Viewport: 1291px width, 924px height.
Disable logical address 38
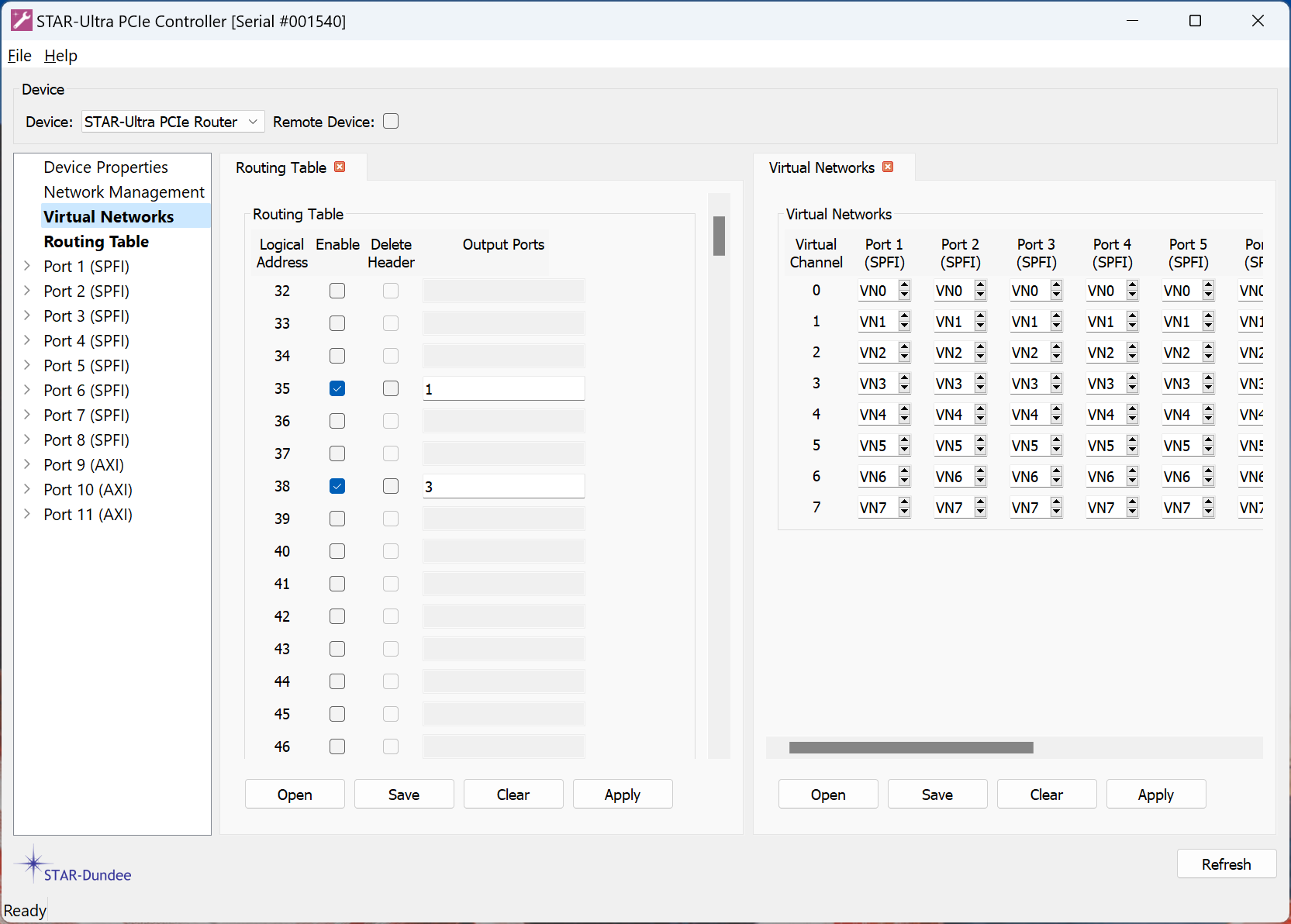tap(337, 486)
